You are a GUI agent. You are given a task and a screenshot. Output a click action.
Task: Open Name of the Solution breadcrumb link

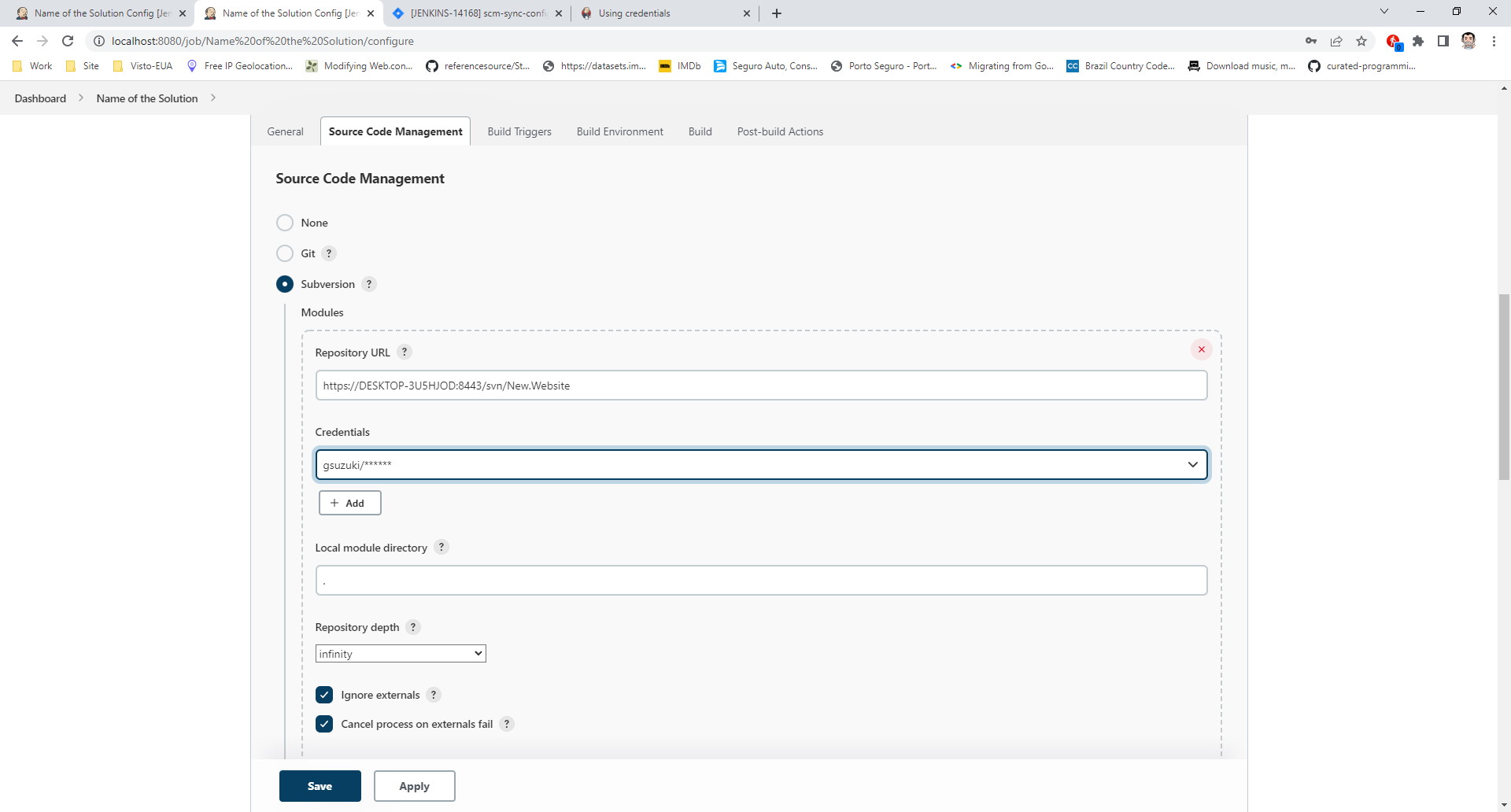point(147,98)
